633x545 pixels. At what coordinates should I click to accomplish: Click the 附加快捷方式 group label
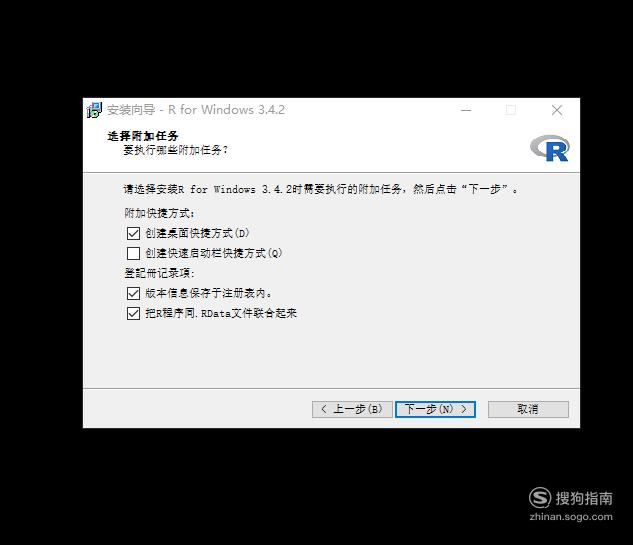159,213
